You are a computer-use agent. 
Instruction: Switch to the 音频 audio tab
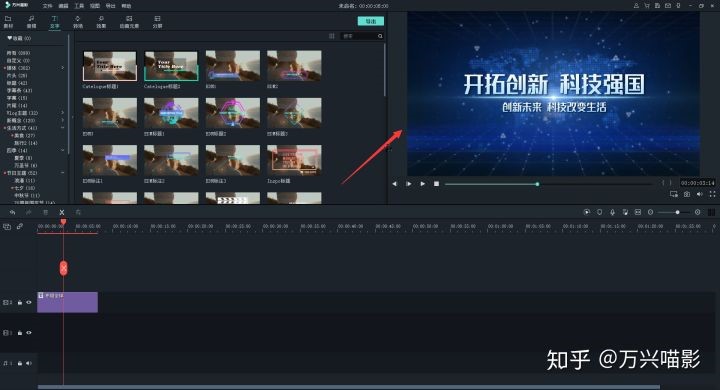pos(31,22)
